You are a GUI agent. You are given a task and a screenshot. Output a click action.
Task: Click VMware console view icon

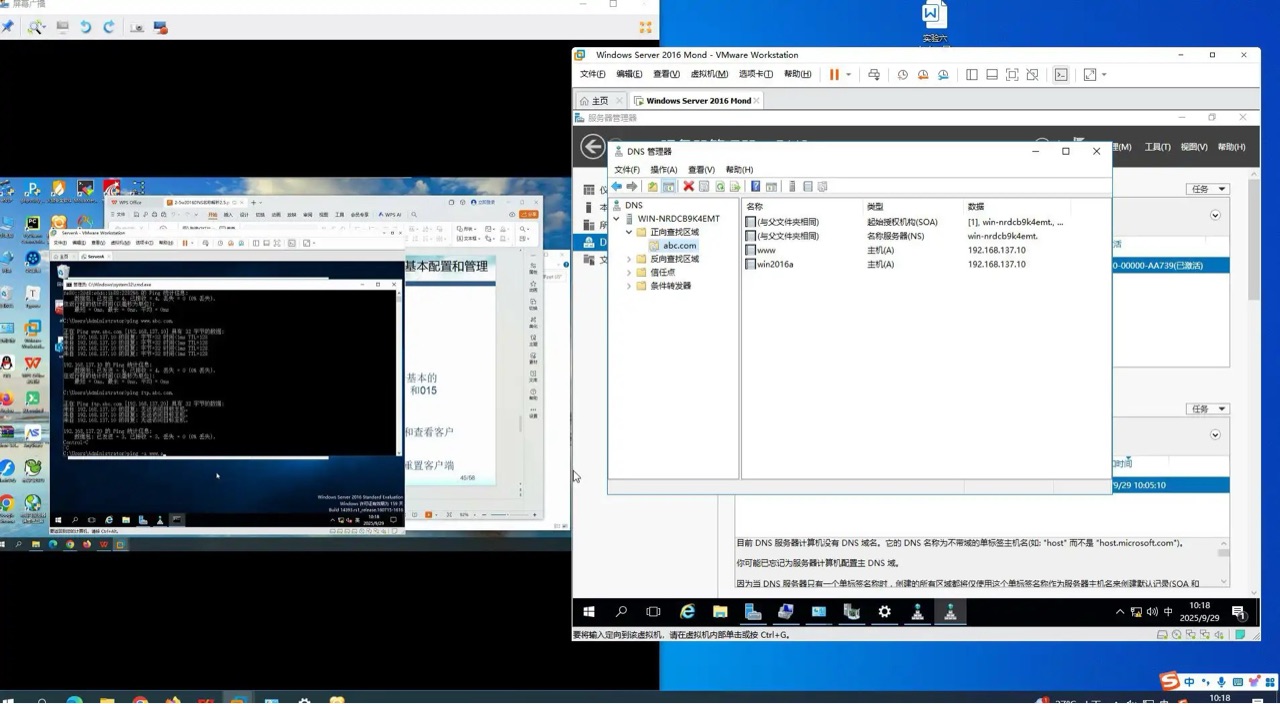pos(1061,75)
